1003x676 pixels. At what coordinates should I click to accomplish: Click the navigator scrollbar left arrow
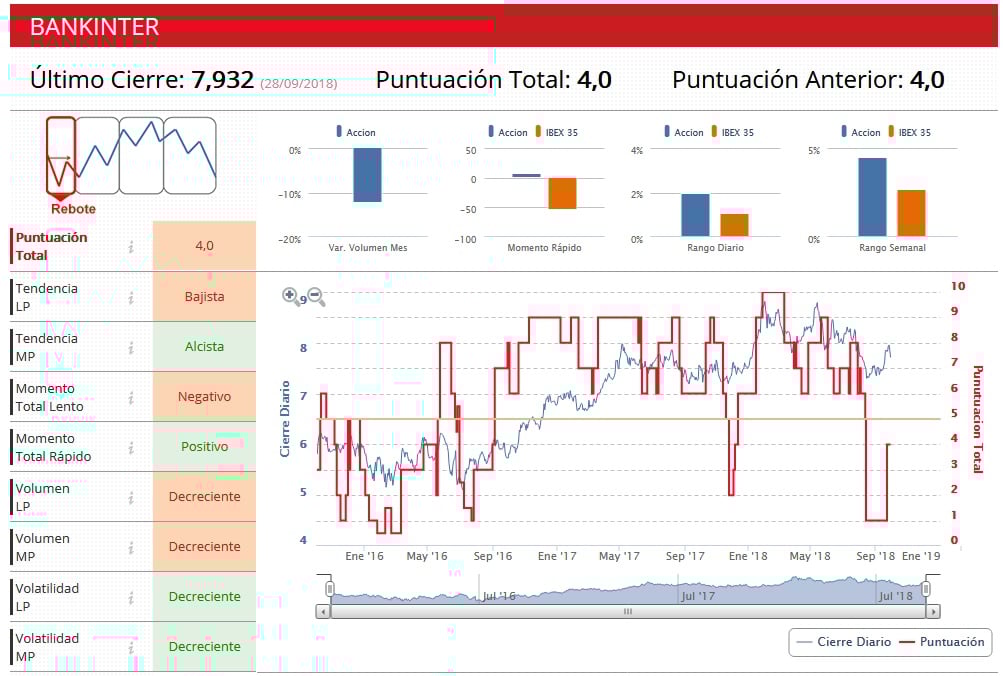[x=323, y=612]
